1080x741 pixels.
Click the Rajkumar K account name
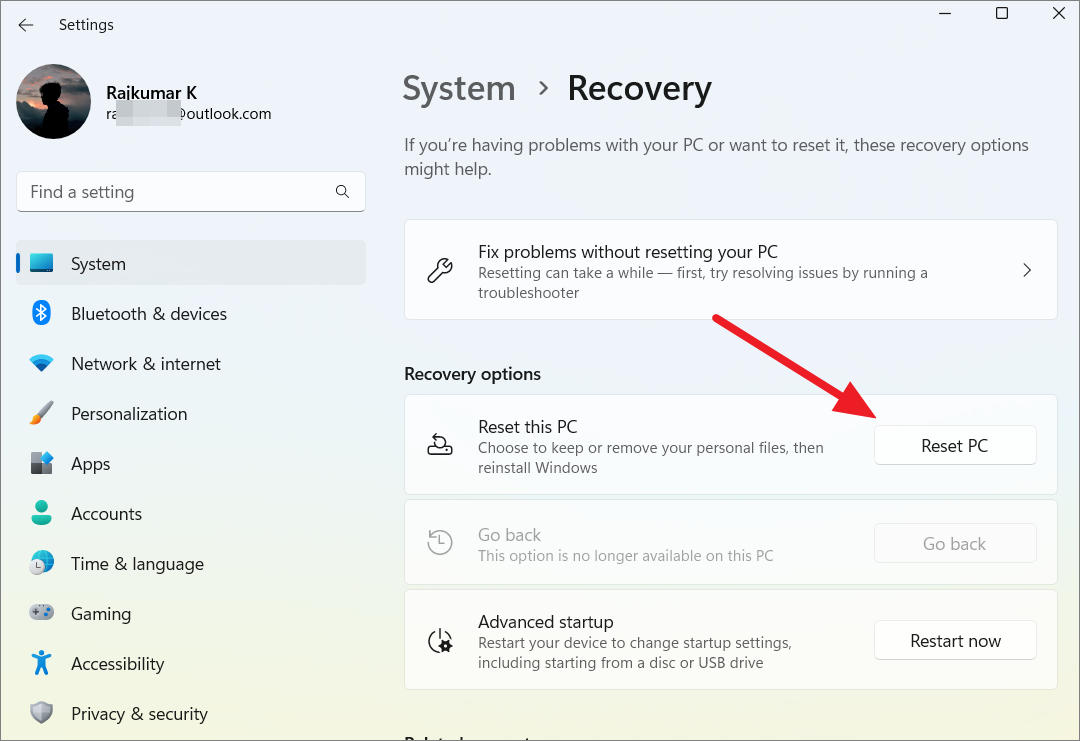152,92
